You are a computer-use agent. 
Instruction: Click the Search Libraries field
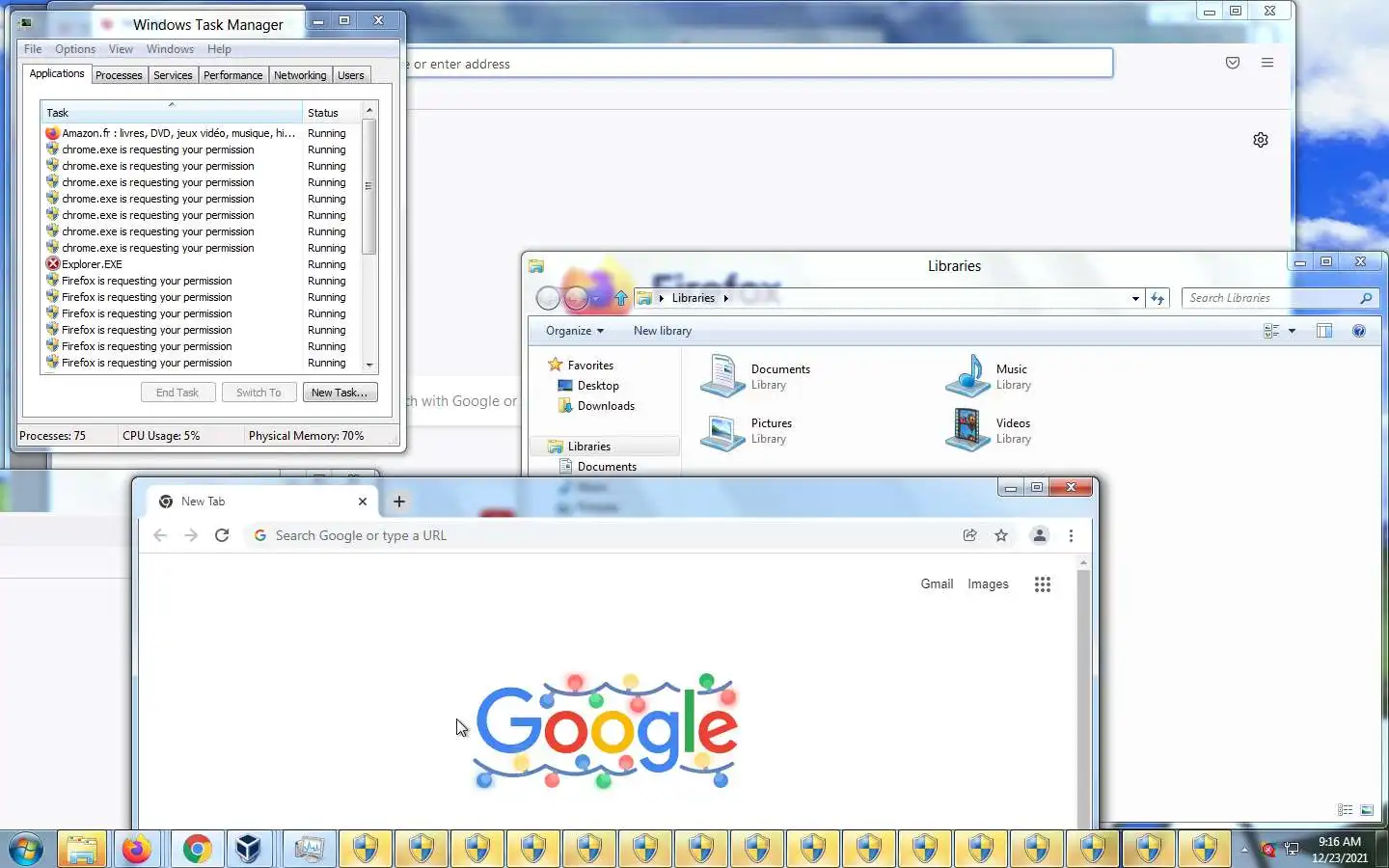(1279, 298)
